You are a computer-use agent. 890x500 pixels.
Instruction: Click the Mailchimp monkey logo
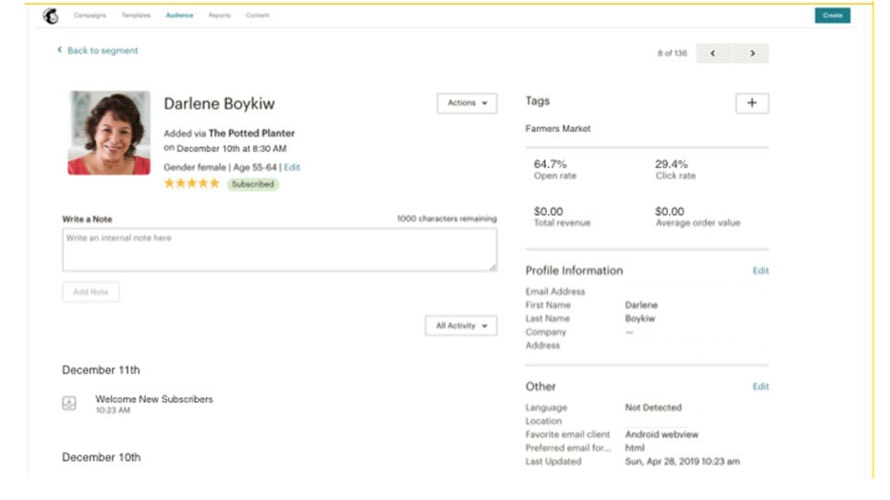point(51,16)
